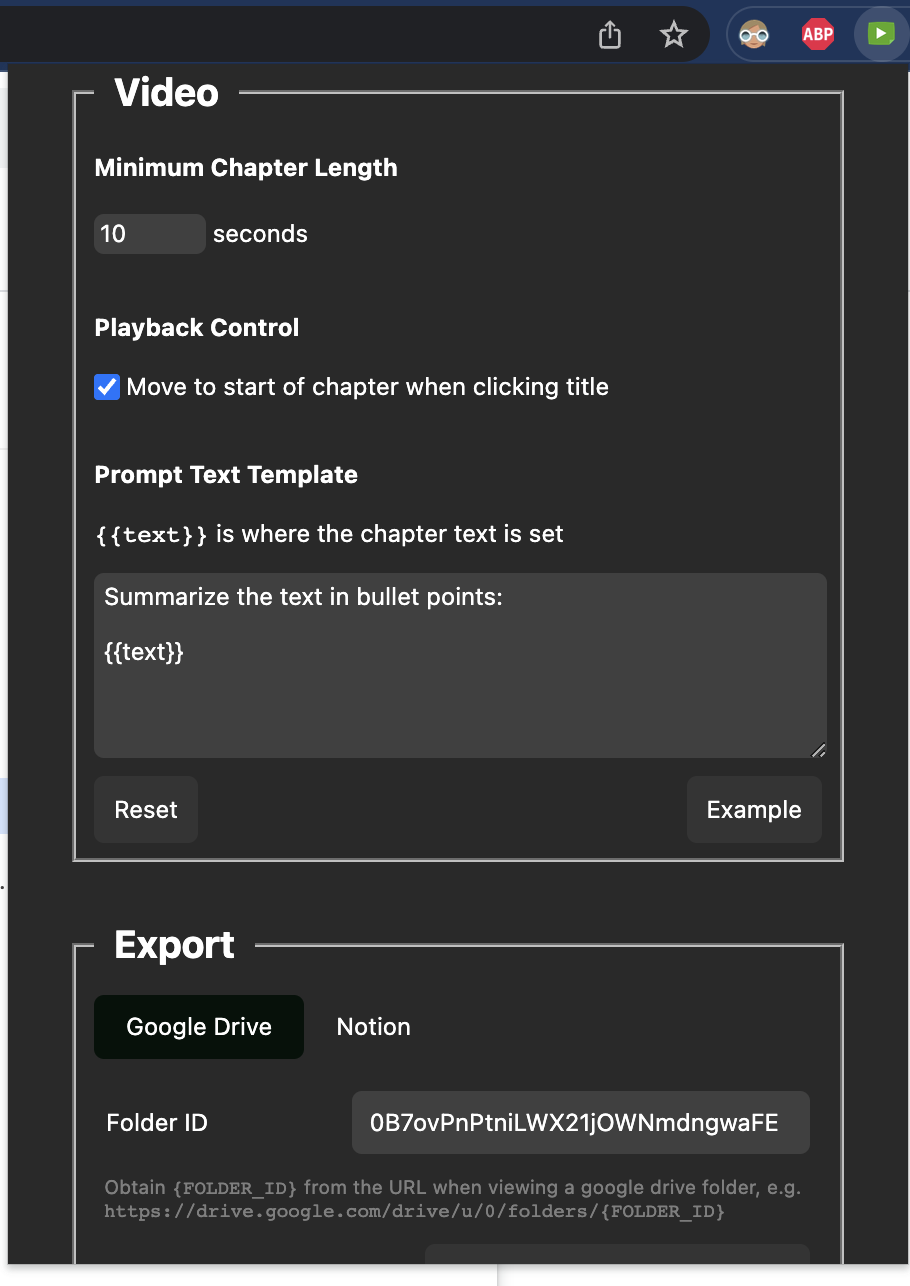Enable the chapter title playback checkbox

(x=106, y=386)
